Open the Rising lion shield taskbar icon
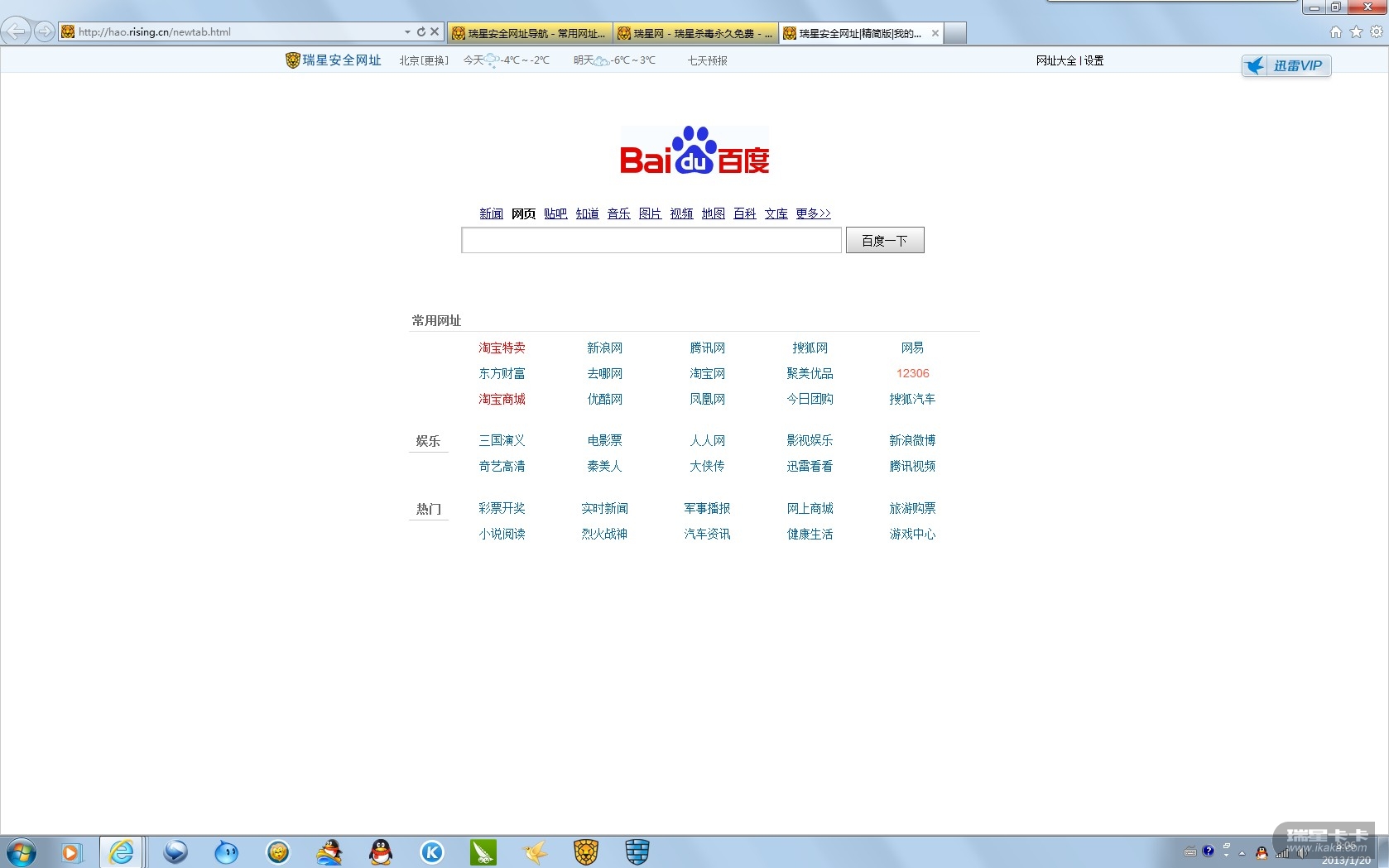The image size is (1389, 868). [586, 851]
